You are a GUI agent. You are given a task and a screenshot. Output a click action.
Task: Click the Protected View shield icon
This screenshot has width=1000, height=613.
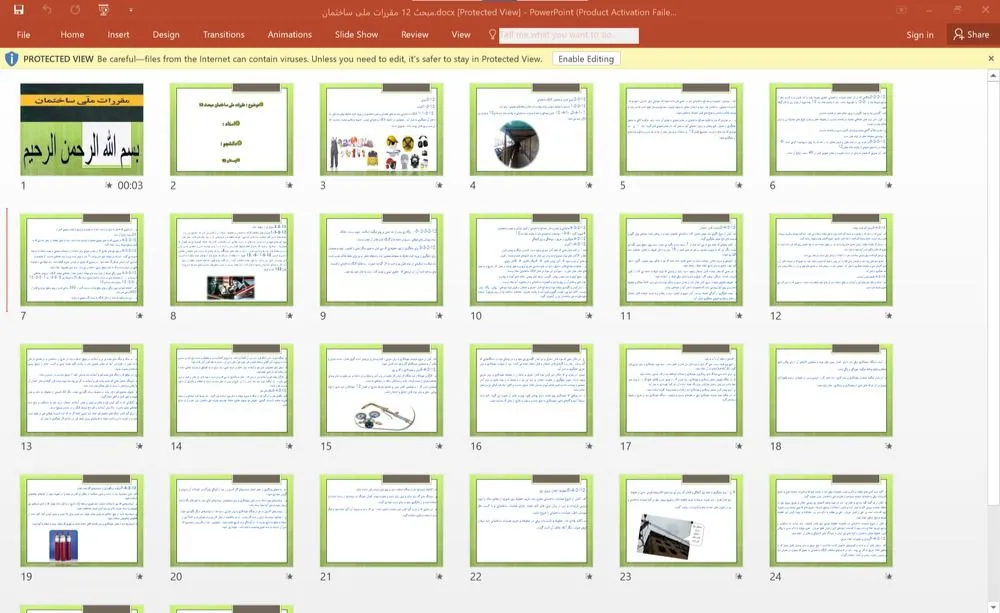[12, 59]
